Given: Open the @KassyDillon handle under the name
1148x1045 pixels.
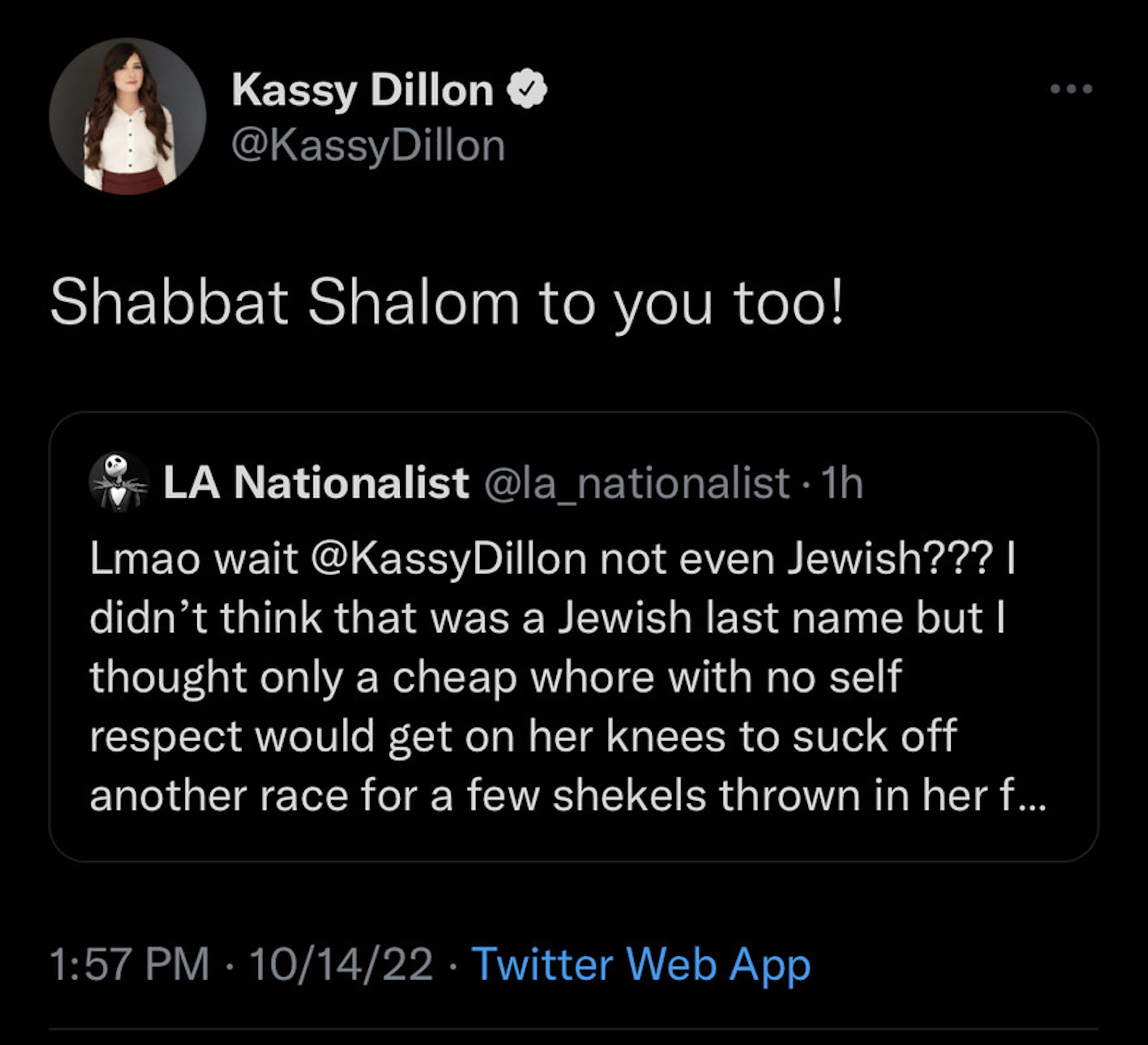Looking at the screenshot, I should pyautogui.click(x=368, y=146).
